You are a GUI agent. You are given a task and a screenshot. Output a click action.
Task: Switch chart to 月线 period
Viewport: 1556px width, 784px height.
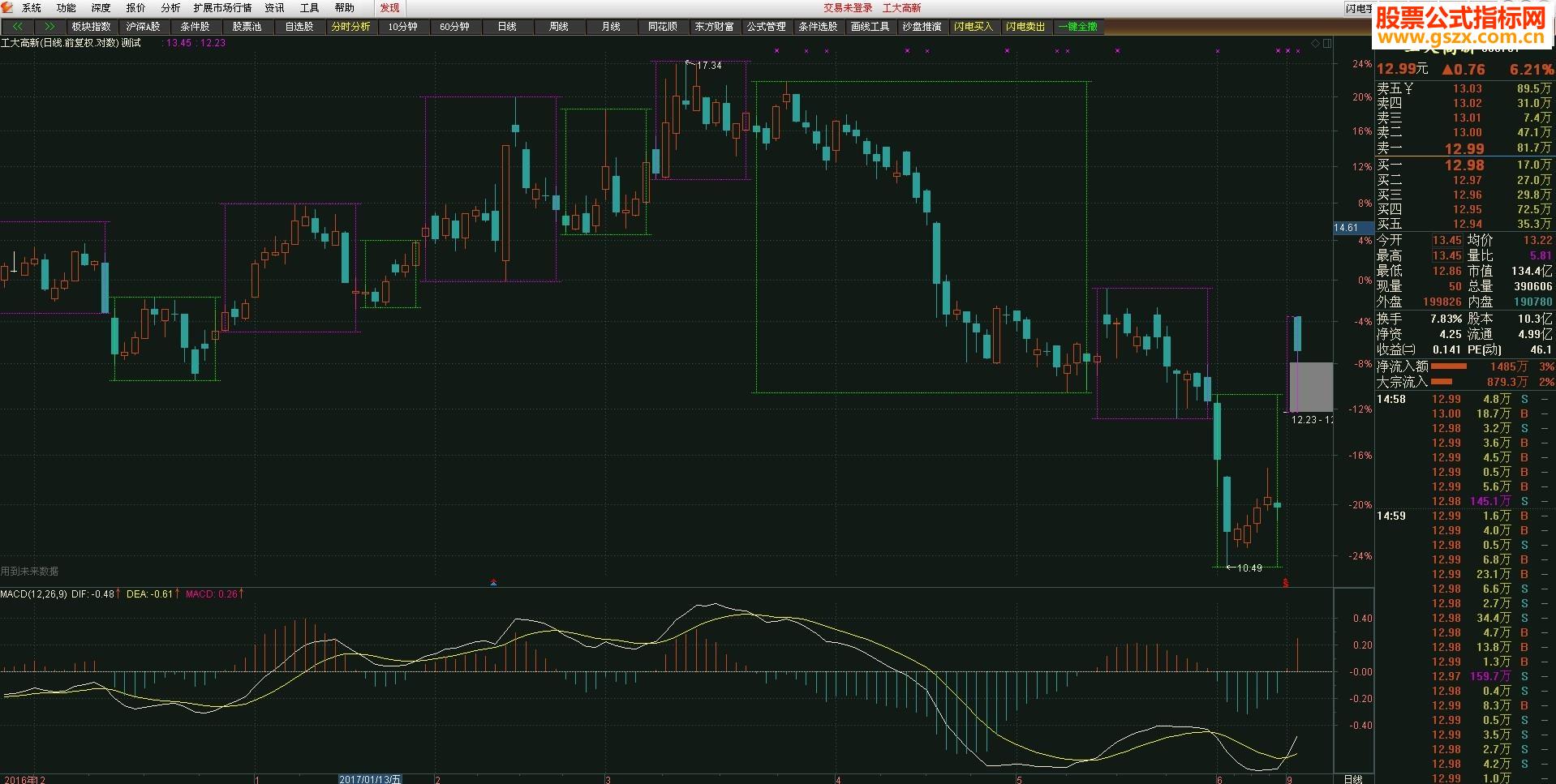(611, 27)
